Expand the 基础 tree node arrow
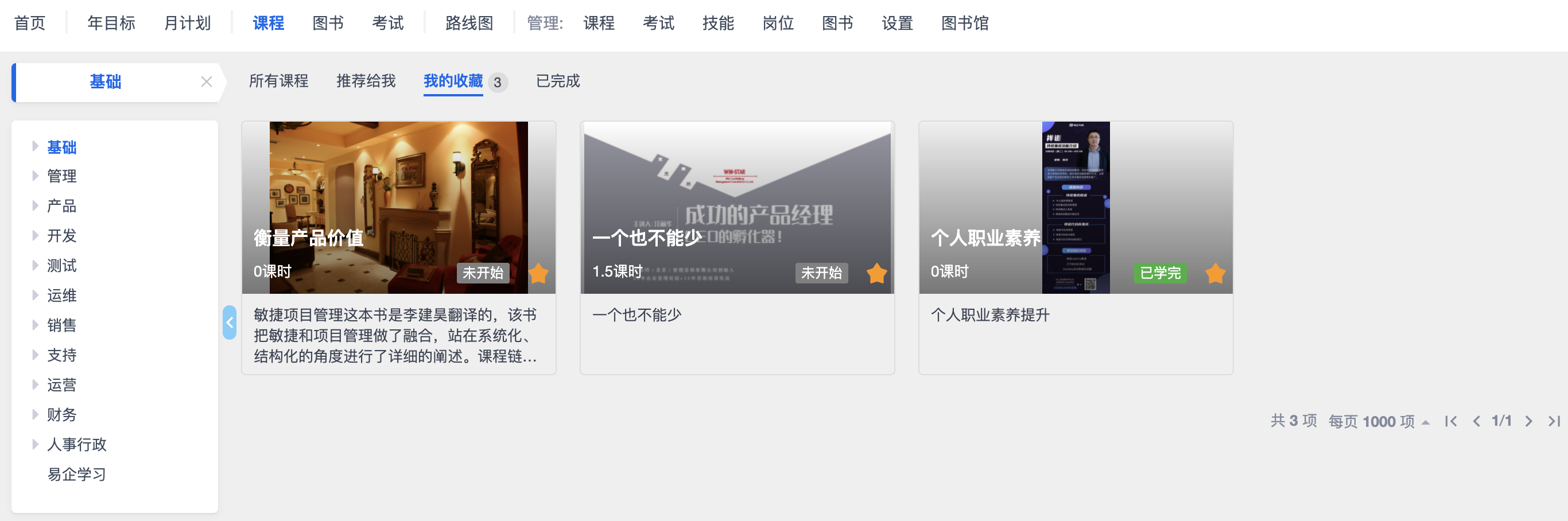Image resolution: width=1568 pixels, height=521 pixels. point(36,146)
